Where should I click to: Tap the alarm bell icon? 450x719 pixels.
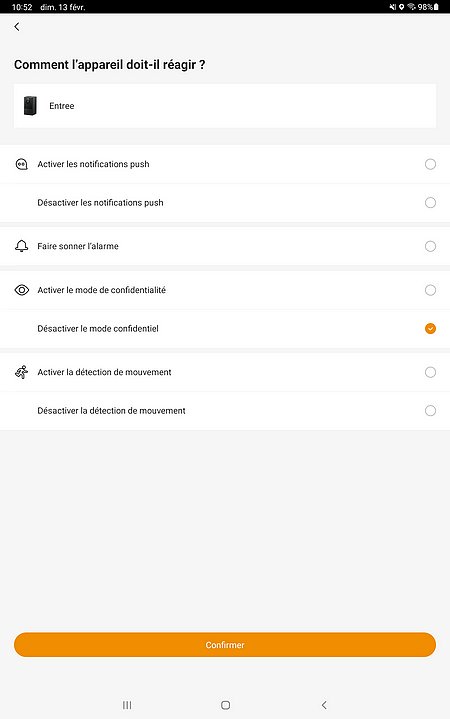tap(22, 246)
